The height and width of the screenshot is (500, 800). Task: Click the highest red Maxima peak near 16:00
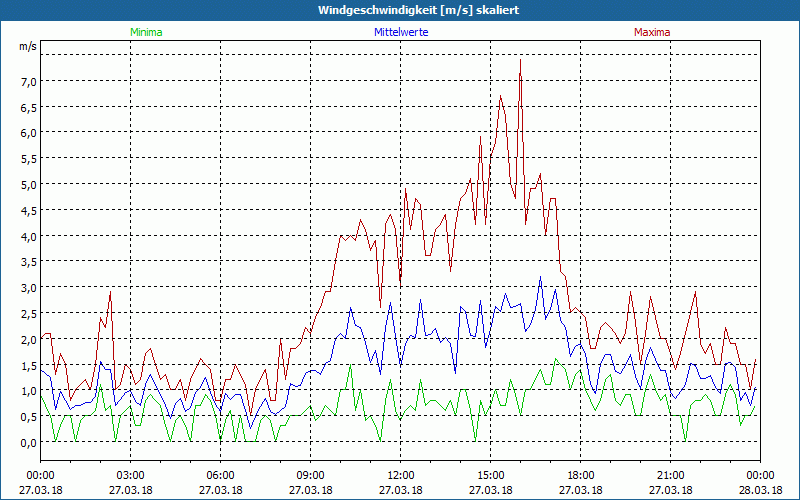click(520, 60)
